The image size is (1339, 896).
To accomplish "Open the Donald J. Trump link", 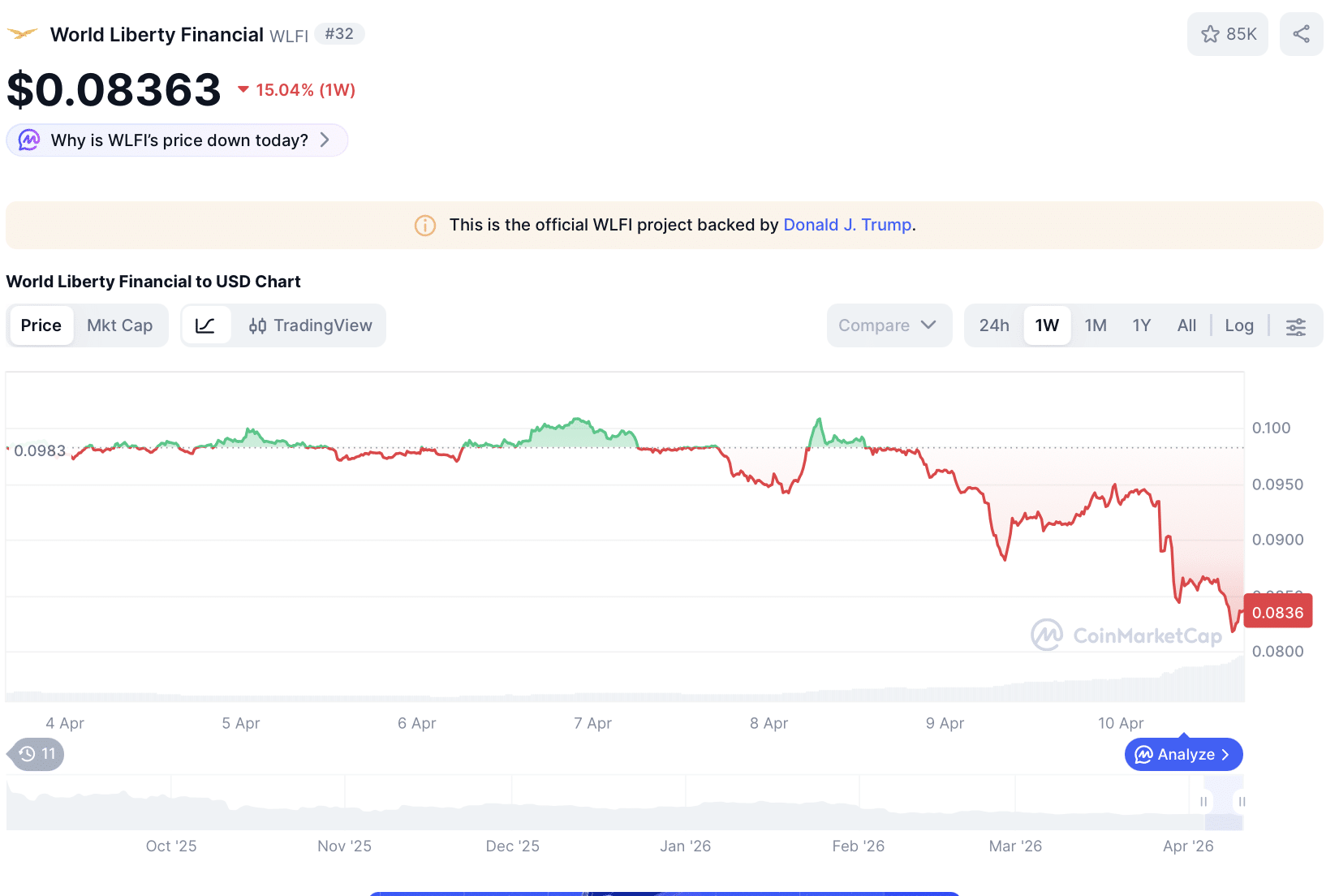I will click(x=847, y=225).
